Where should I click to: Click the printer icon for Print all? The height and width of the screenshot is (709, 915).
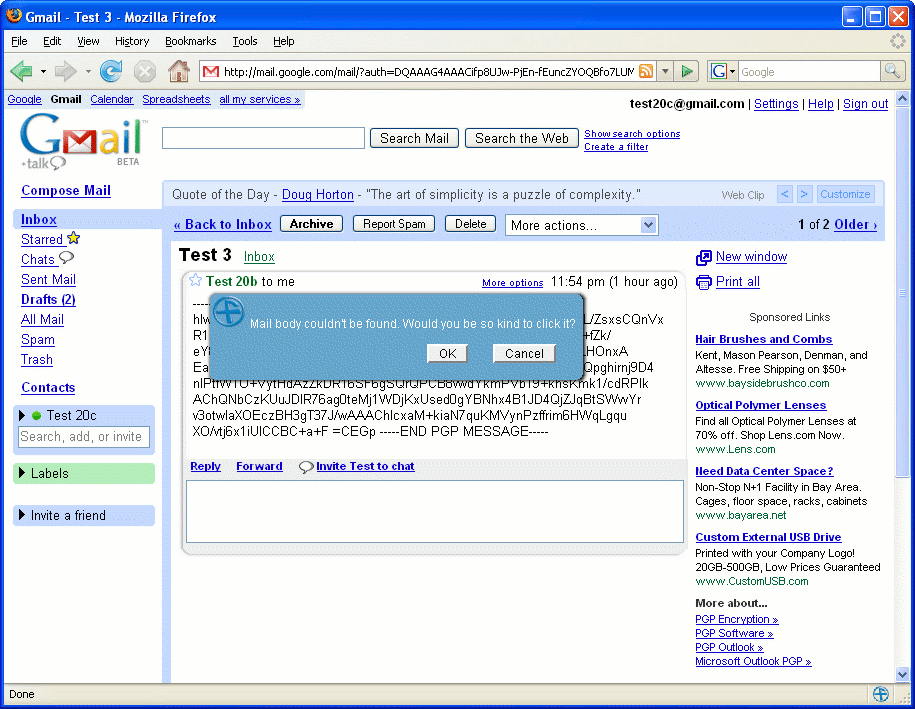(704, 282)
